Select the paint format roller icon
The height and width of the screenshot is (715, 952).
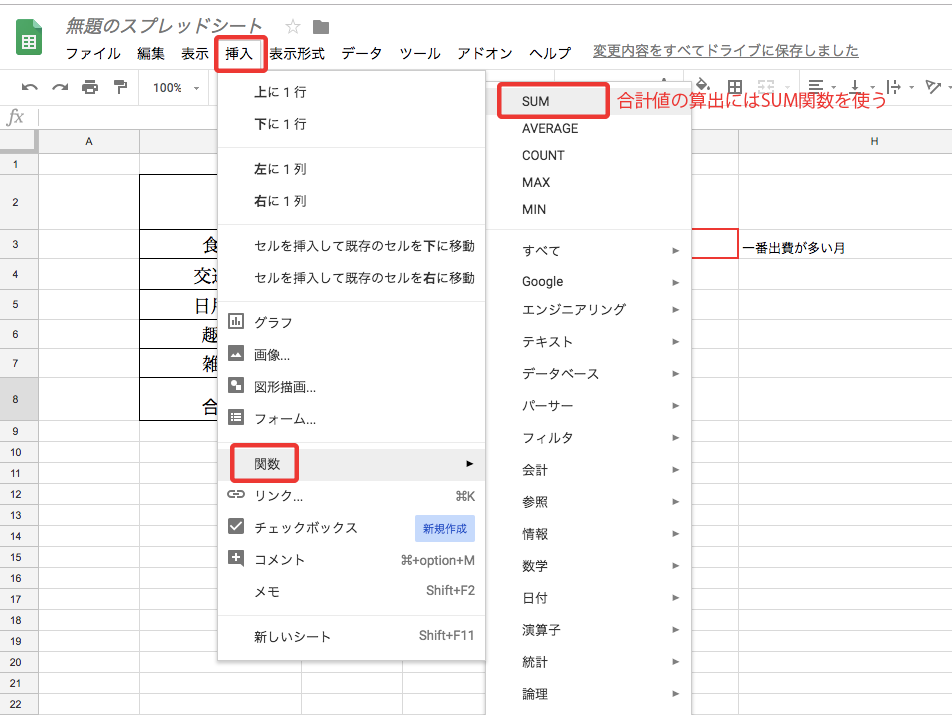click(121, 88)
